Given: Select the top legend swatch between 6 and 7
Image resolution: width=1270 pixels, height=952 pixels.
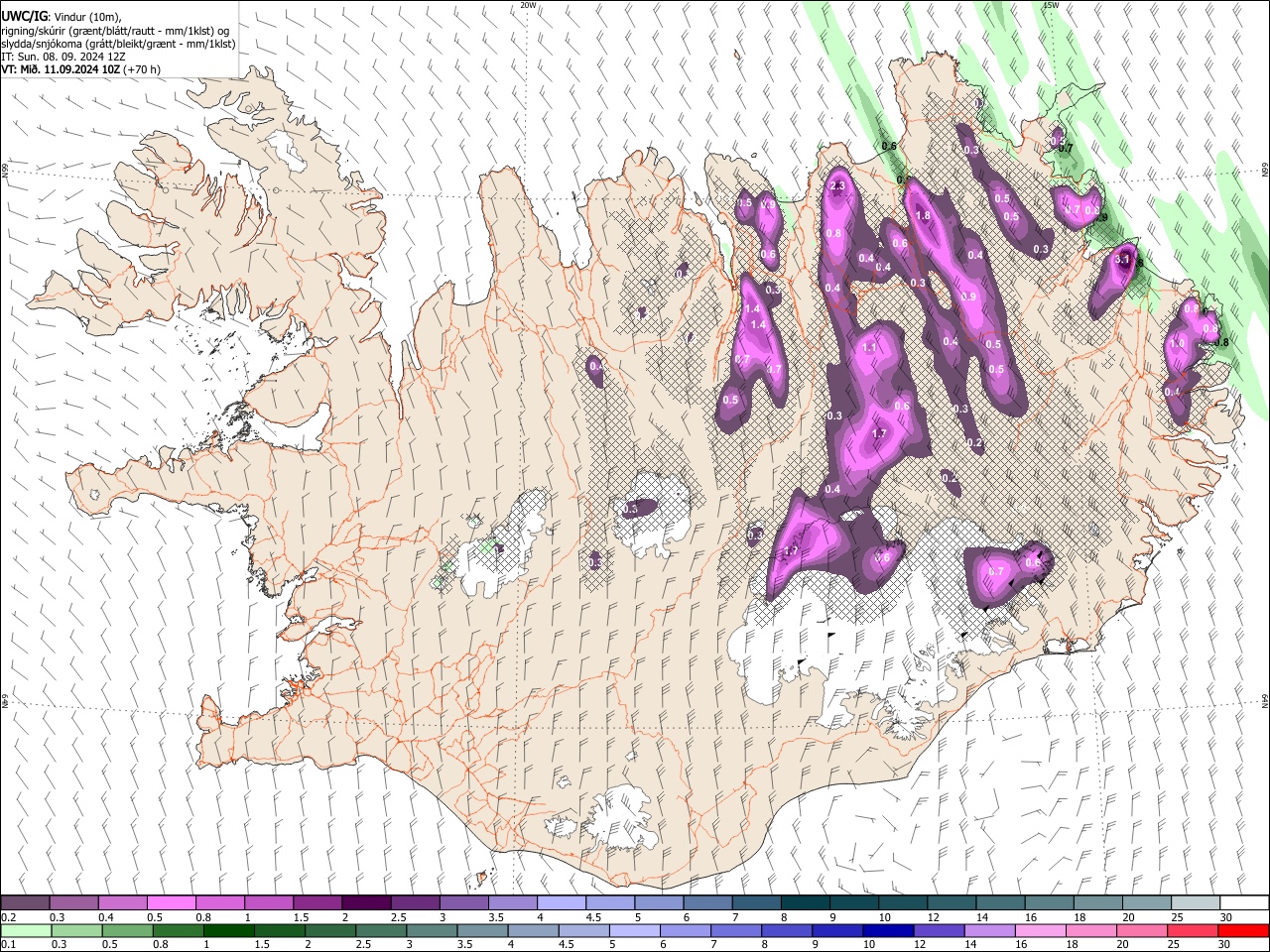Looking at the screenshot, I should click(708, 902).
